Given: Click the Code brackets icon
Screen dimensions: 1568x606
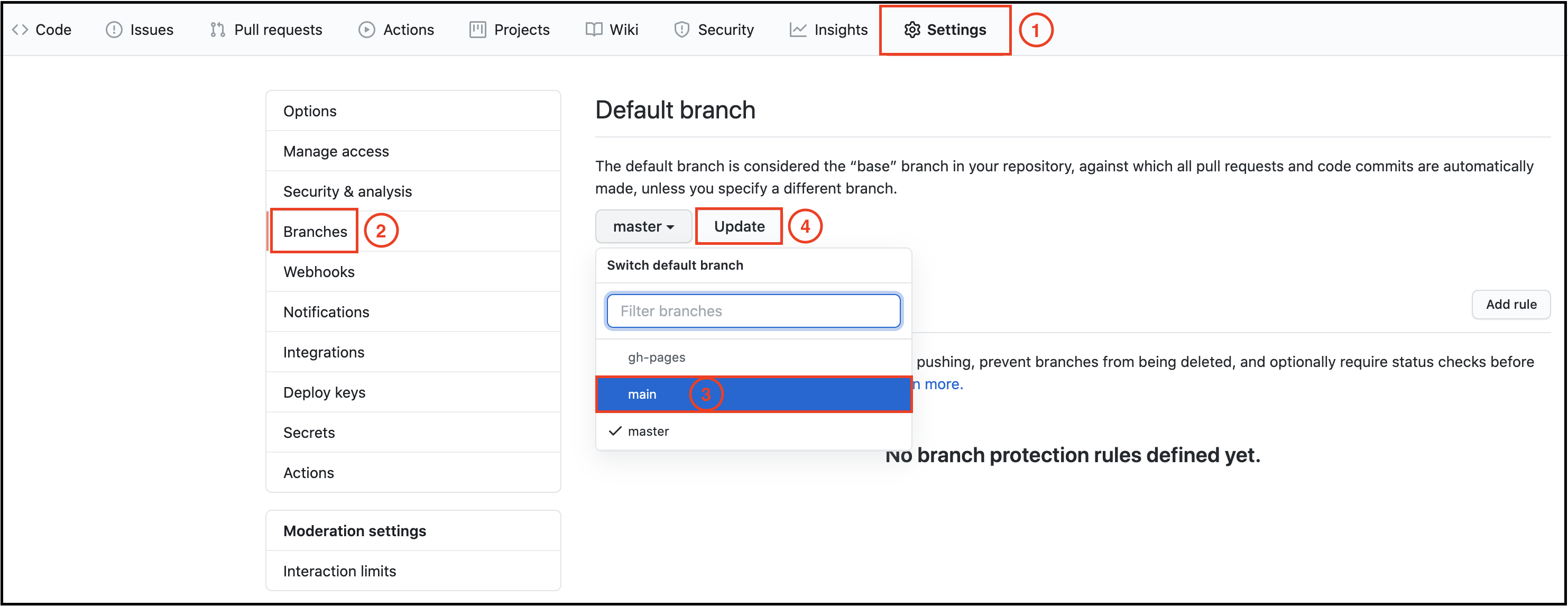Looking at the screenshot, I should click(x=20, y=30).
